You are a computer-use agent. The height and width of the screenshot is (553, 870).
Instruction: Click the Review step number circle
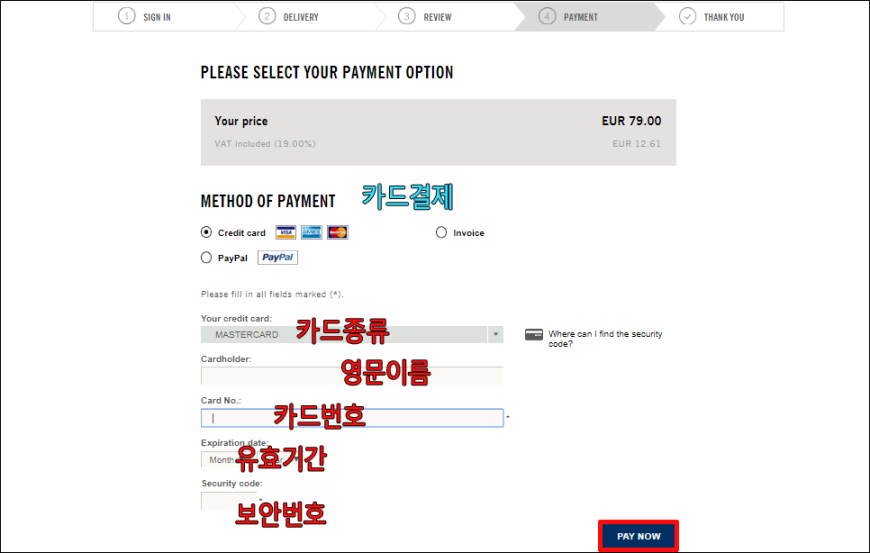coord(407,17)
